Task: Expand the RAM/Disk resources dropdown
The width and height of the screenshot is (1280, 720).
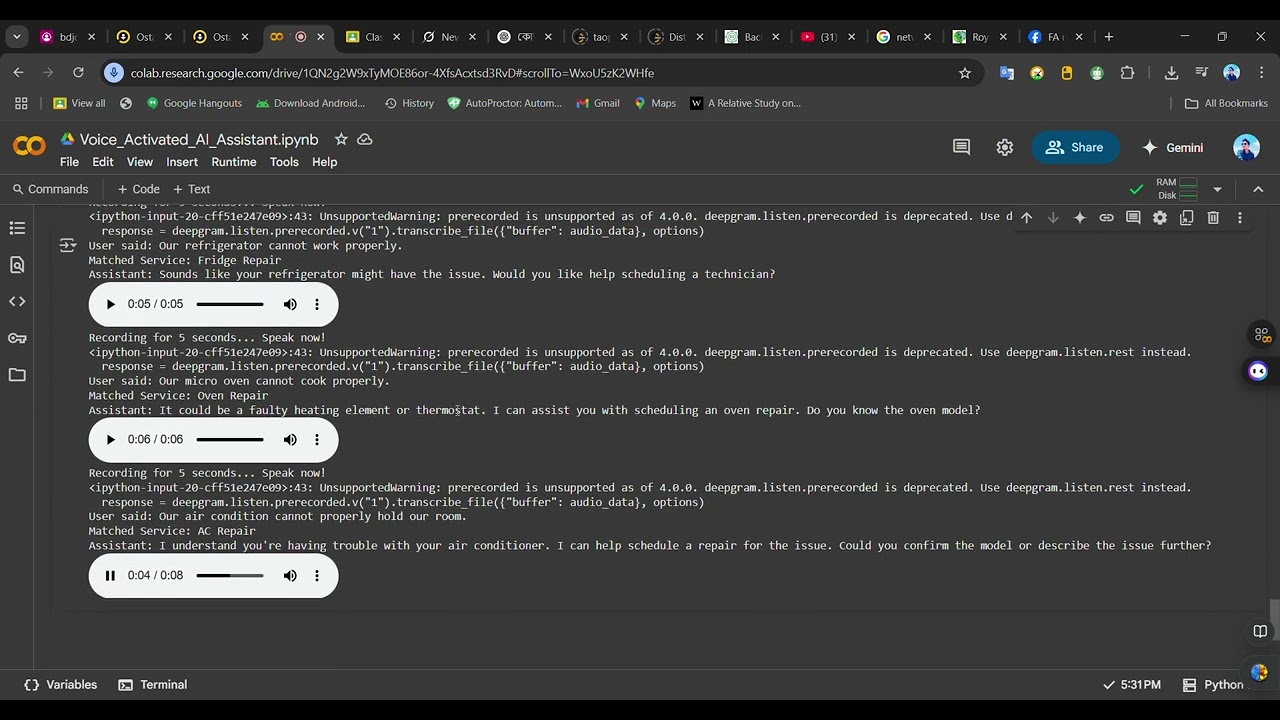Action: (1217, 189)
